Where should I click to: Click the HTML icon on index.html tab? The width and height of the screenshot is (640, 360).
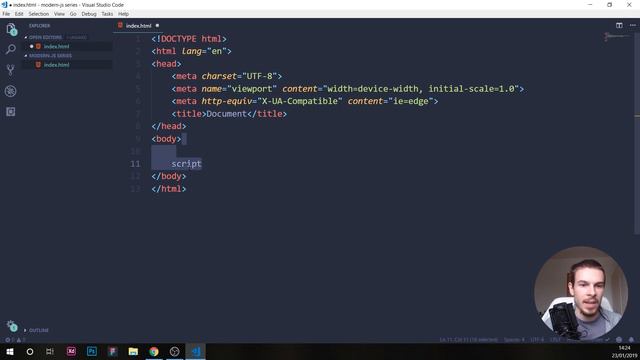120,25
